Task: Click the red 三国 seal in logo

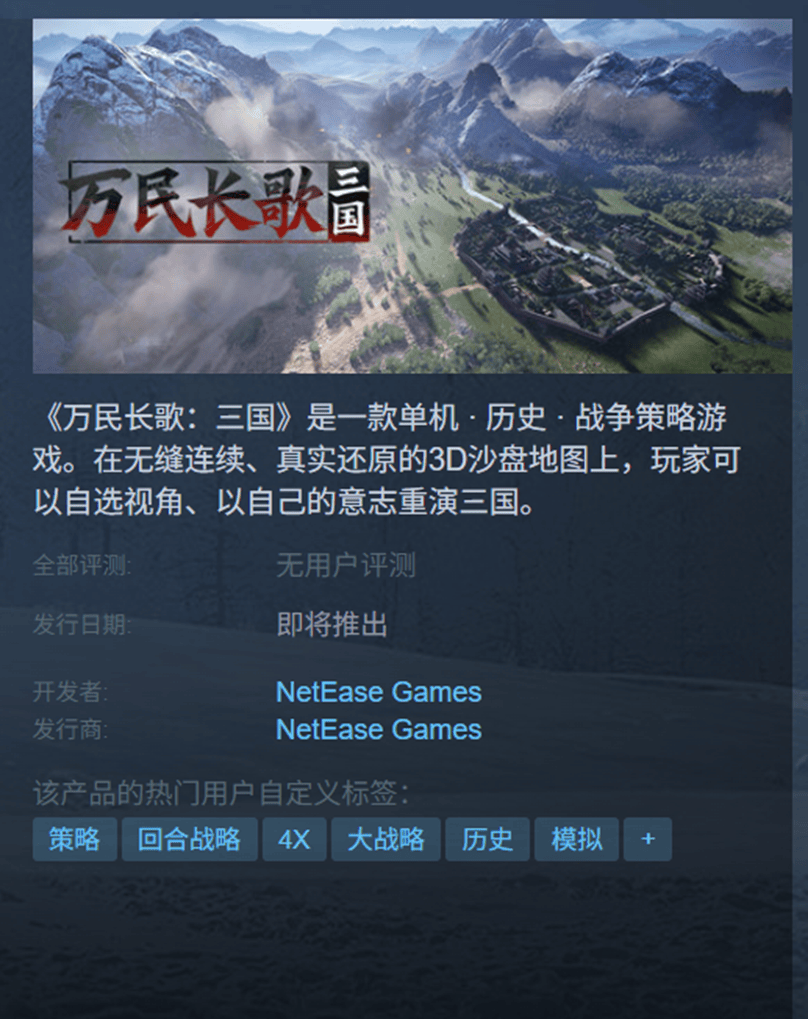Action: 349,202
